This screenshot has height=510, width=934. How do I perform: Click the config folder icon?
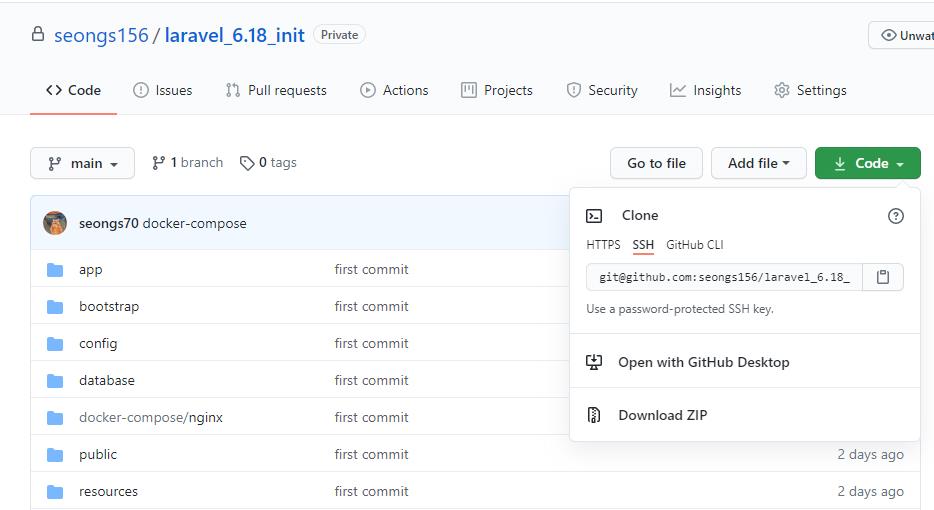55,344
